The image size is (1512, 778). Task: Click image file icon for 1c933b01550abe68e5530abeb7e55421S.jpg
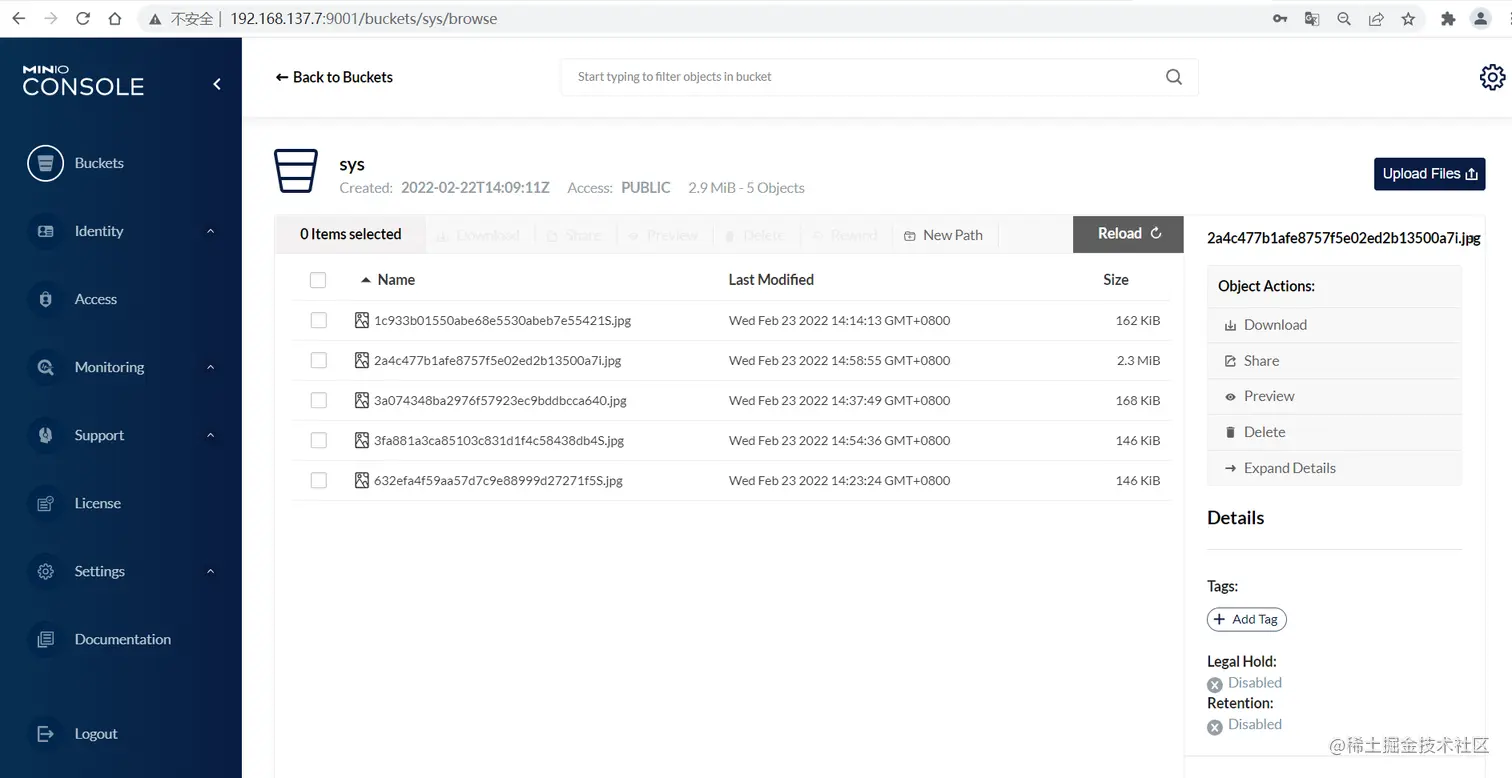(362, 320)
